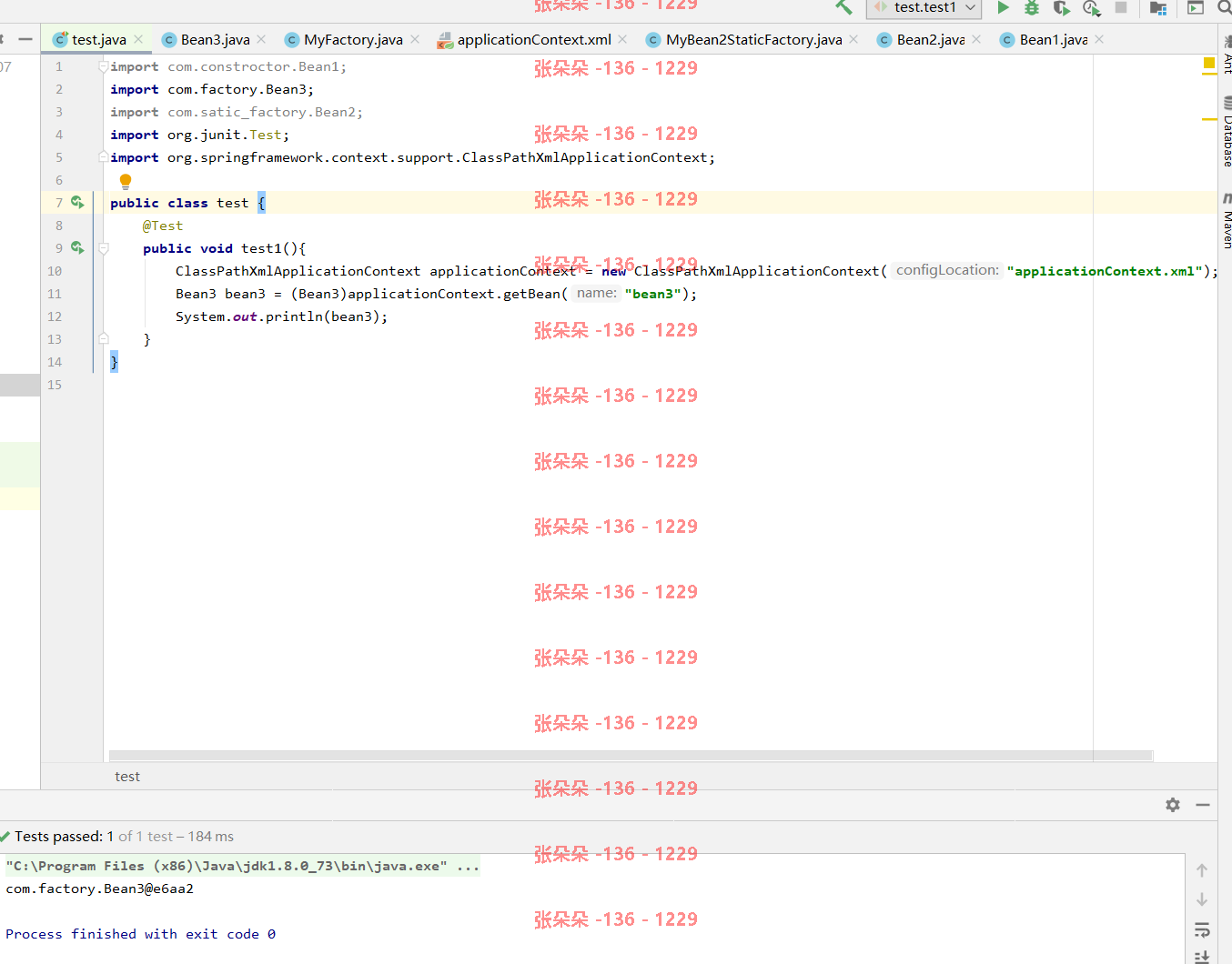
Task: Click the 'public class test' declaration
Action: [x=179, y=203]
